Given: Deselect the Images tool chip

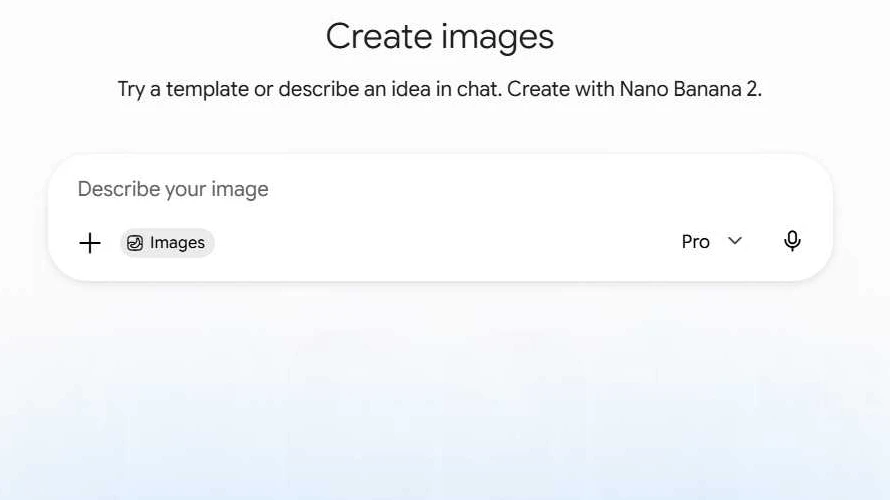Looking at the screenshot, I should pyautogui.click(x=167, y=243).
